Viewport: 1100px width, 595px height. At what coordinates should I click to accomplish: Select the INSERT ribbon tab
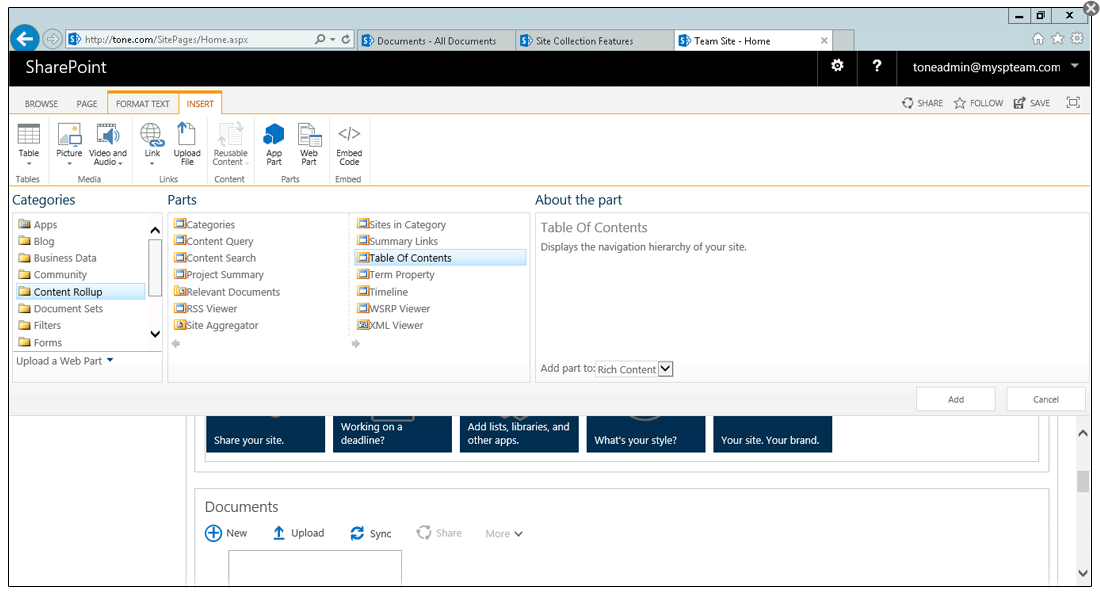(x=200, y=104)
